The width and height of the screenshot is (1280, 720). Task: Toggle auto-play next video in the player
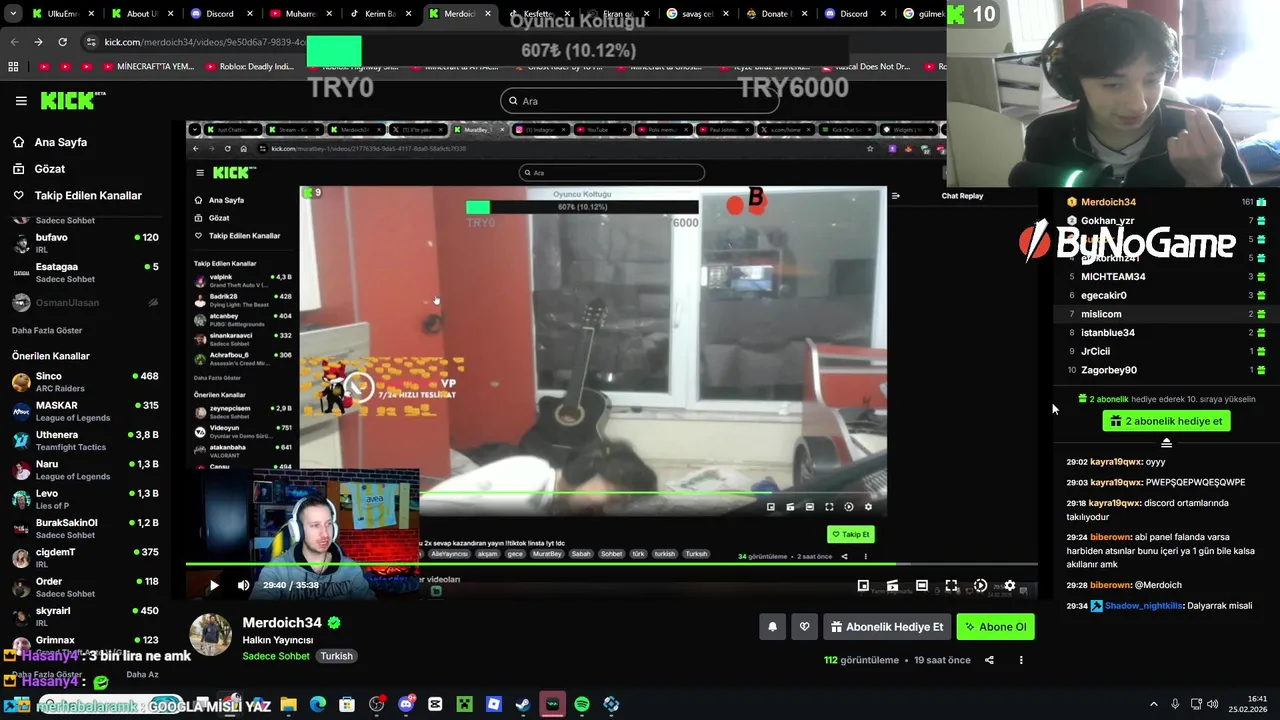980,585
